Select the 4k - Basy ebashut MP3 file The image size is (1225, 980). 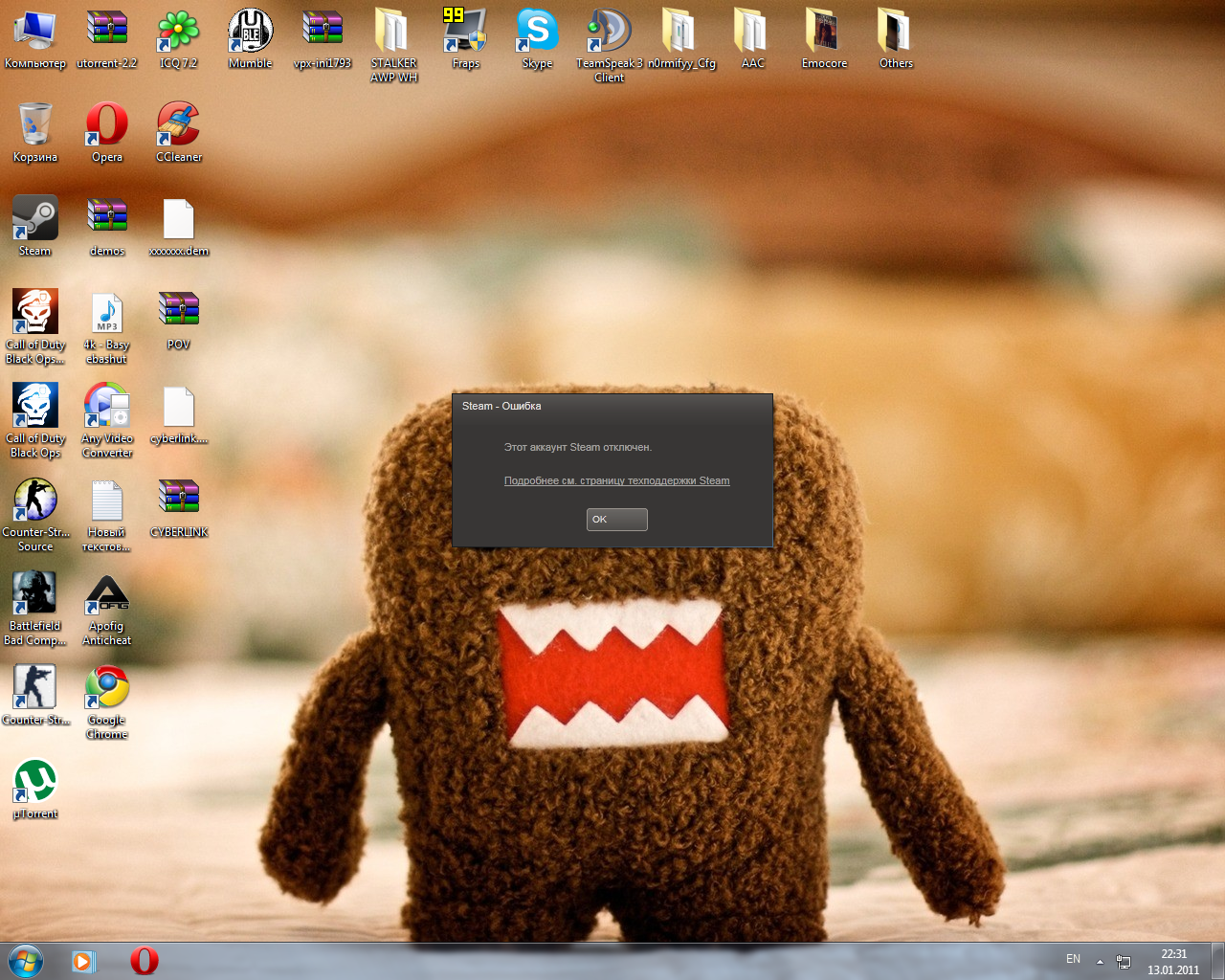107,327
